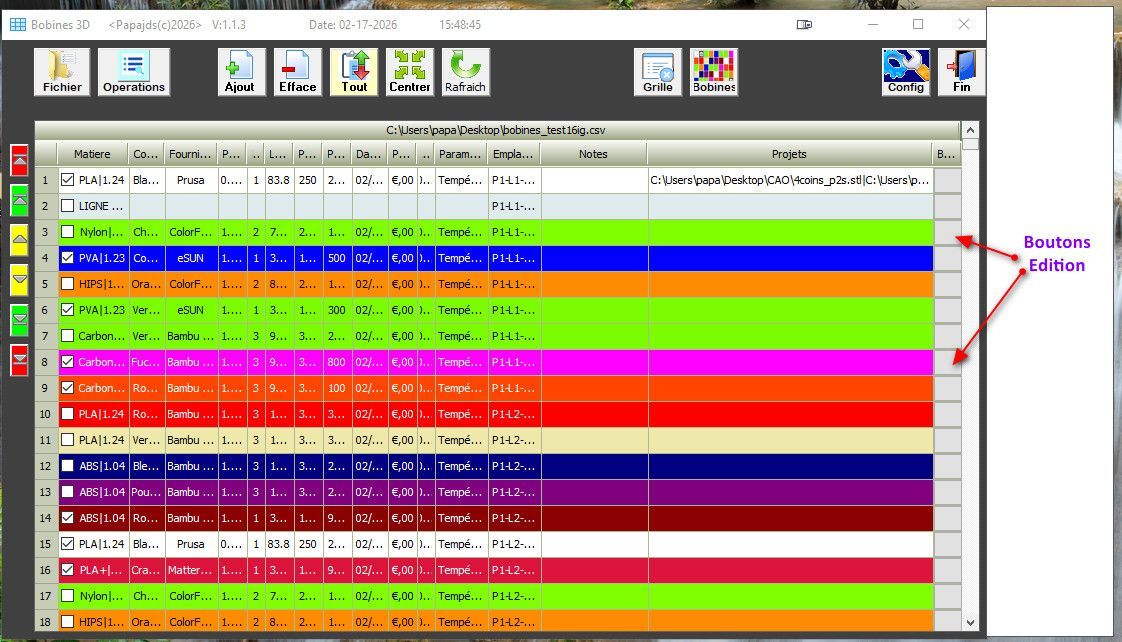Click the Empla... column header
1122x642 pixels.
coord(514,154)
